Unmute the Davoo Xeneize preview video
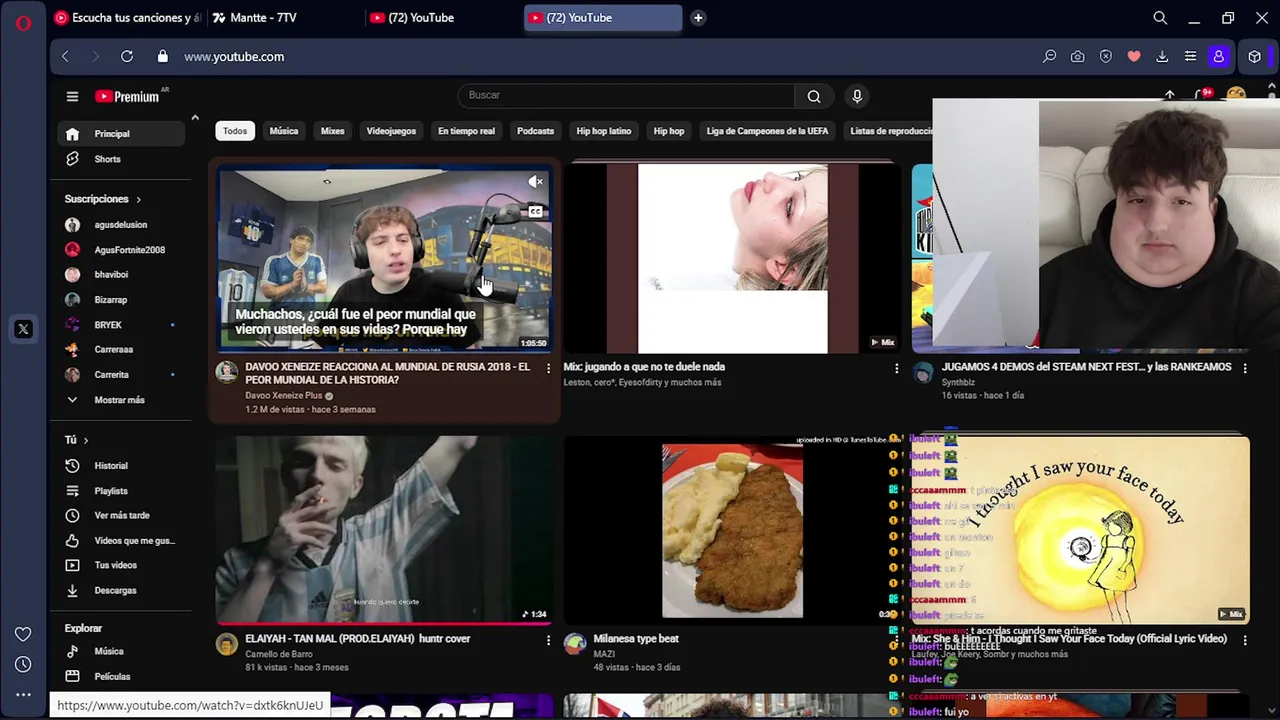Screen dimensions: 1280x720 536,182
